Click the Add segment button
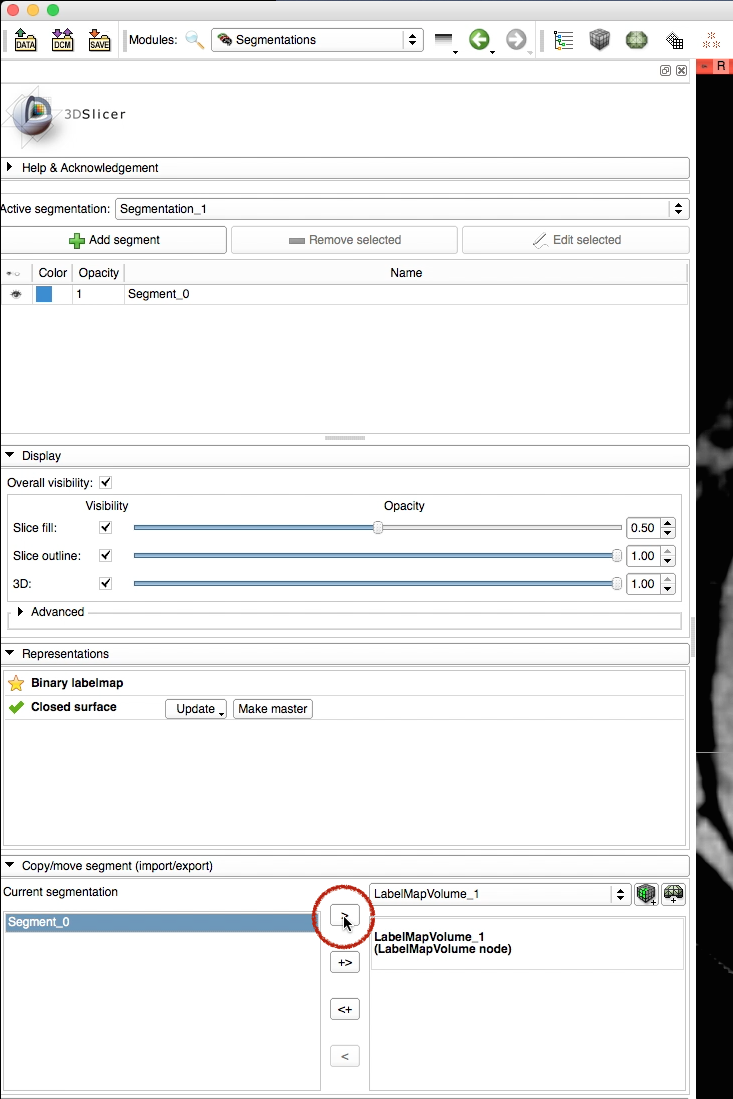The image size is (733, 1099). pos(114,240)
